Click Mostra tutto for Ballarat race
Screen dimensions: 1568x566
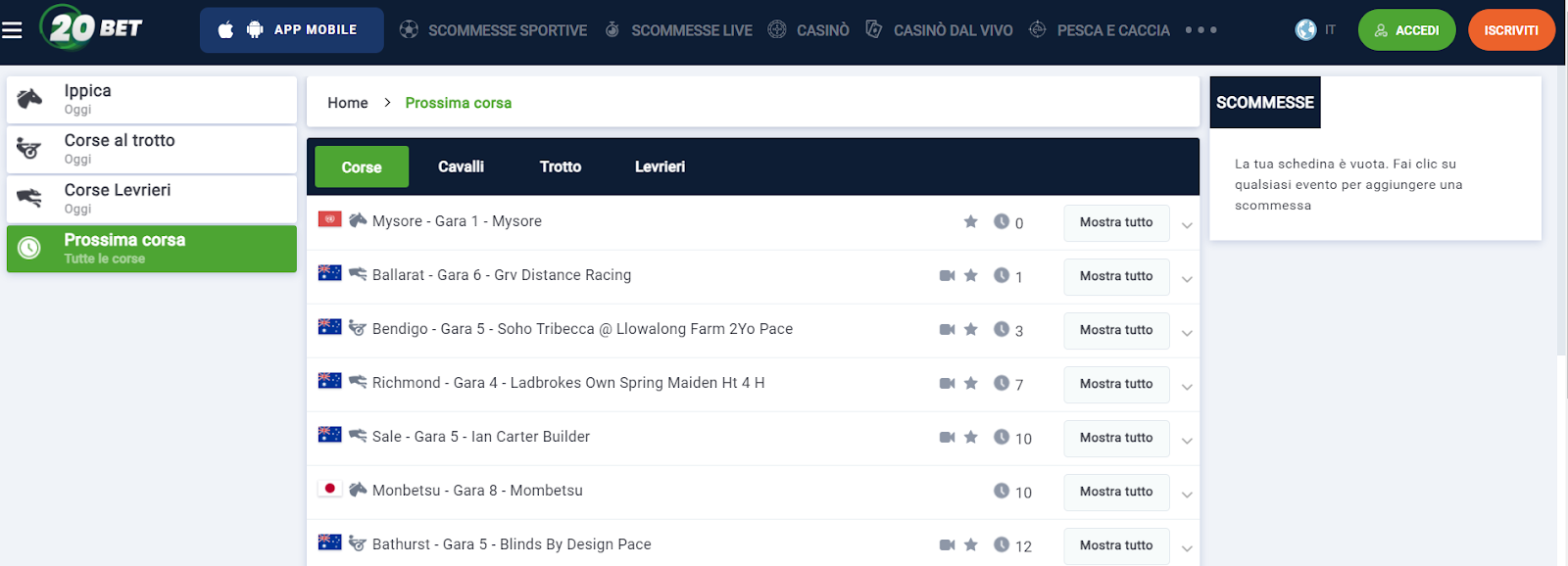[x=1116, y=276]
